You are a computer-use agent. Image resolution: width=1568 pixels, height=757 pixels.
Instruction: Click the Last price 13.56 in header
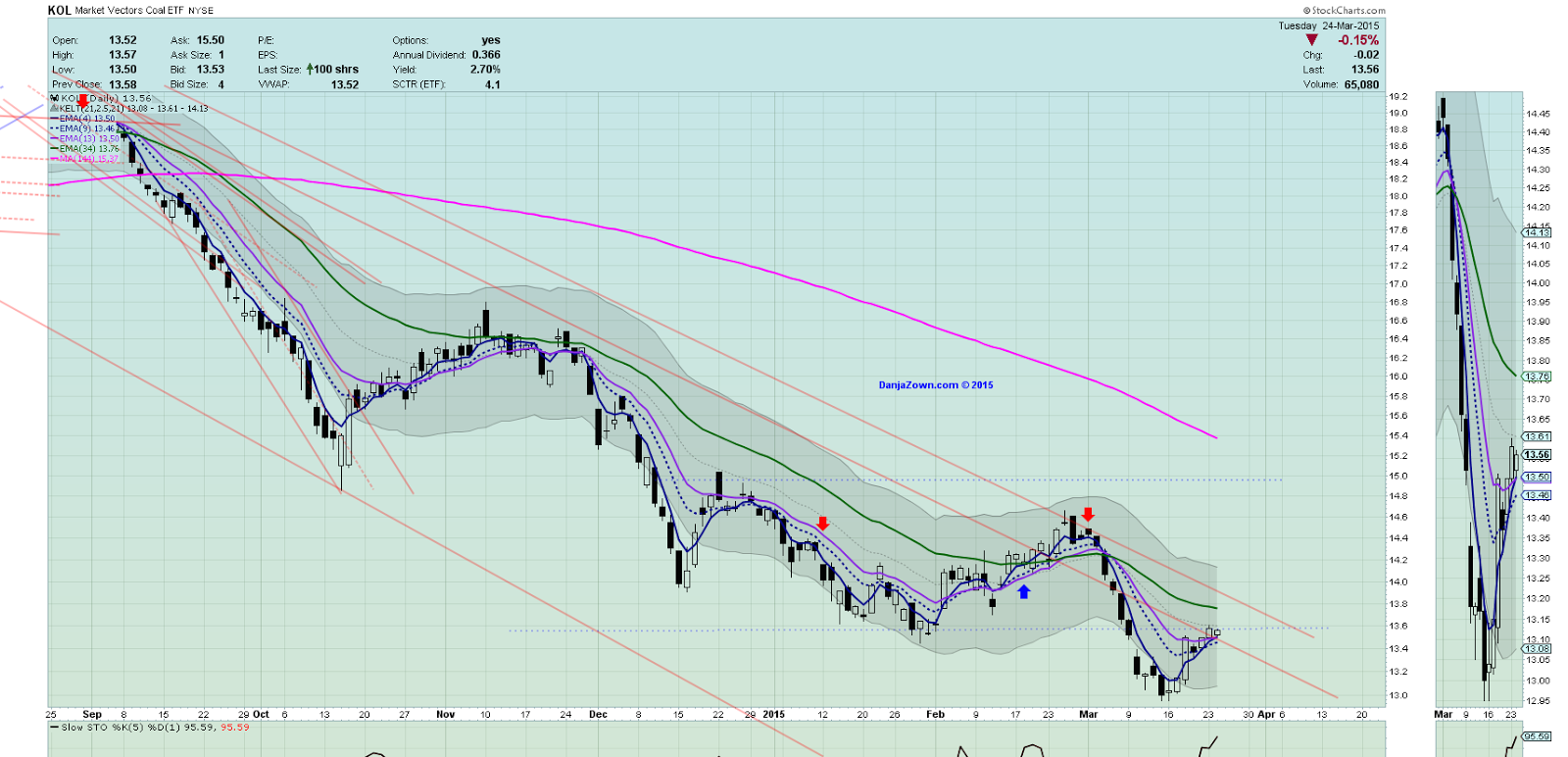coord(1365,70)
